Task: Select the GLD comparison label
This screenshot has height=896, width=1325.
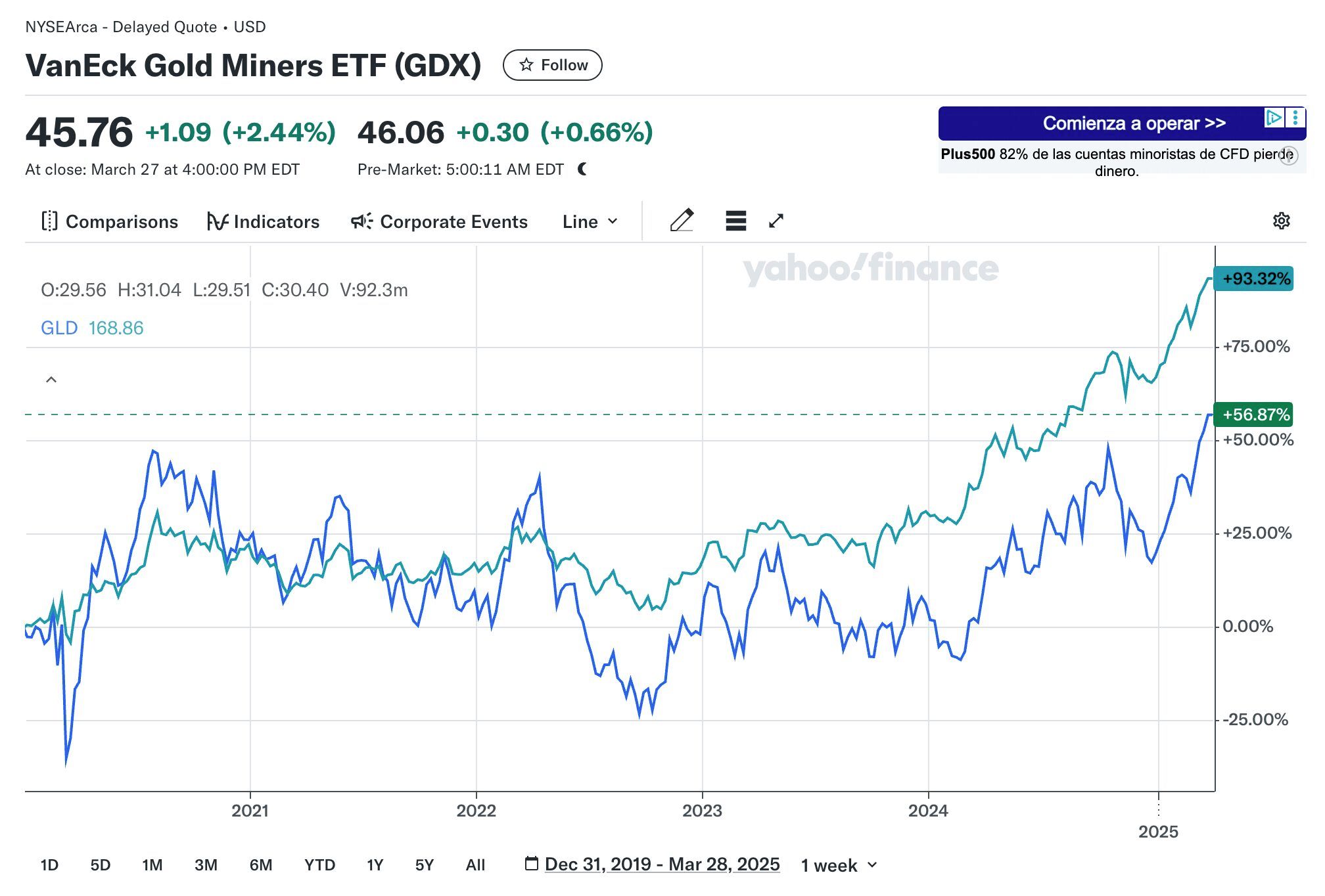Action: pyautogui.click(x=59, y=328)
